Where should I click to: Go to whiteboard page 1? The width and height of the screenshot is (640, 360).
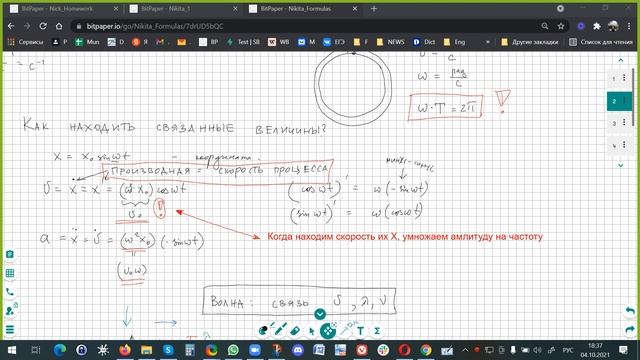tap(613, 78)
